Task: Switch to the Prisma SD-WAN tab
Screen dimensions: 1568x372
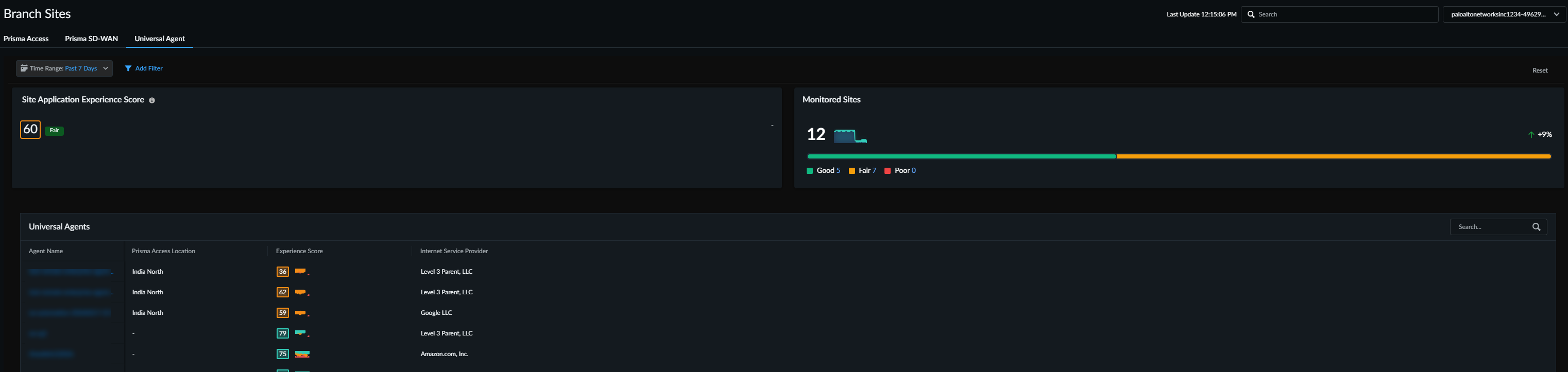Action: point(91,38)
